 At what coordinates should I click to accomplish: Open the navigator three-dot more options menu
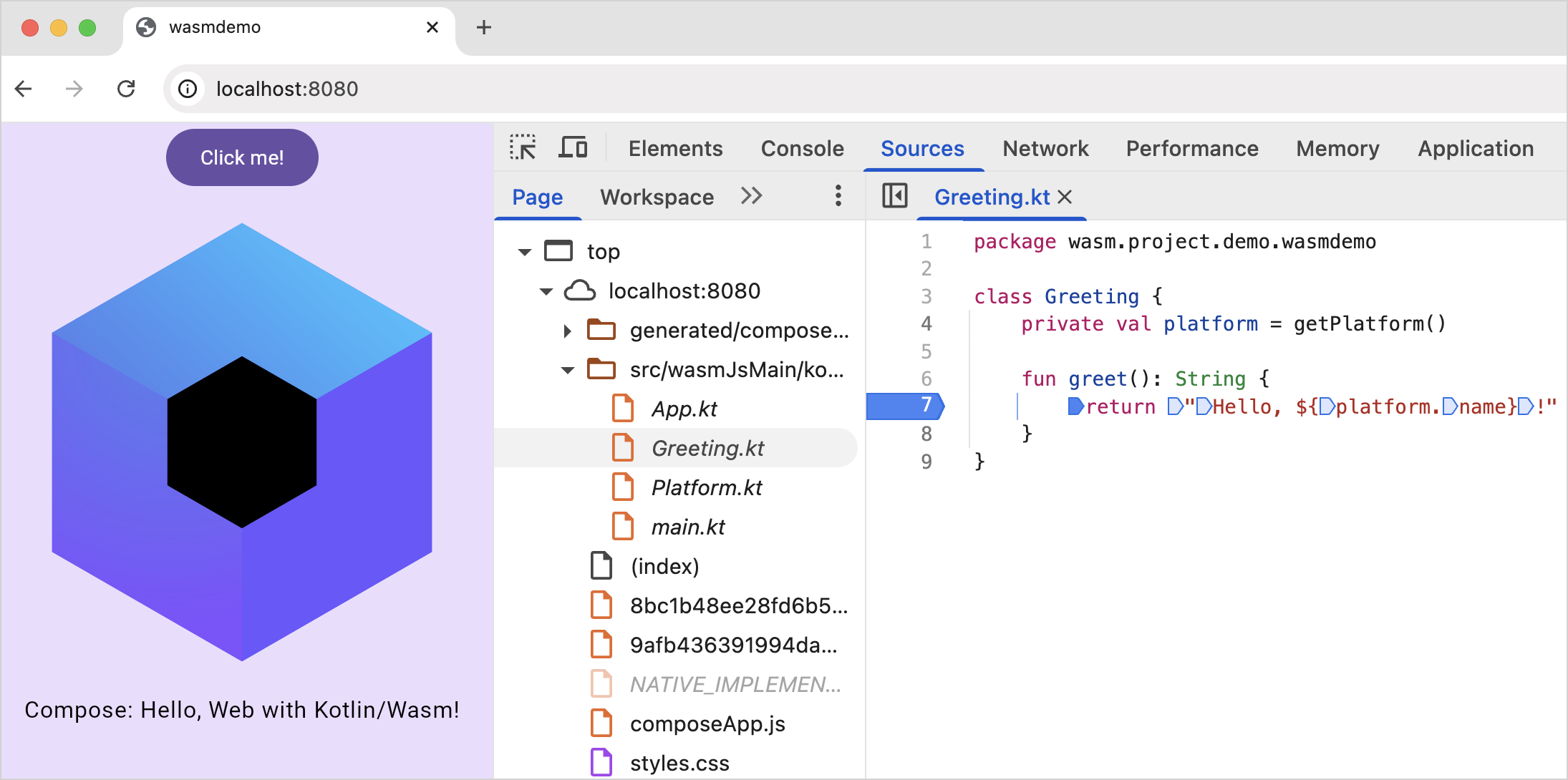tap(838, 195)
